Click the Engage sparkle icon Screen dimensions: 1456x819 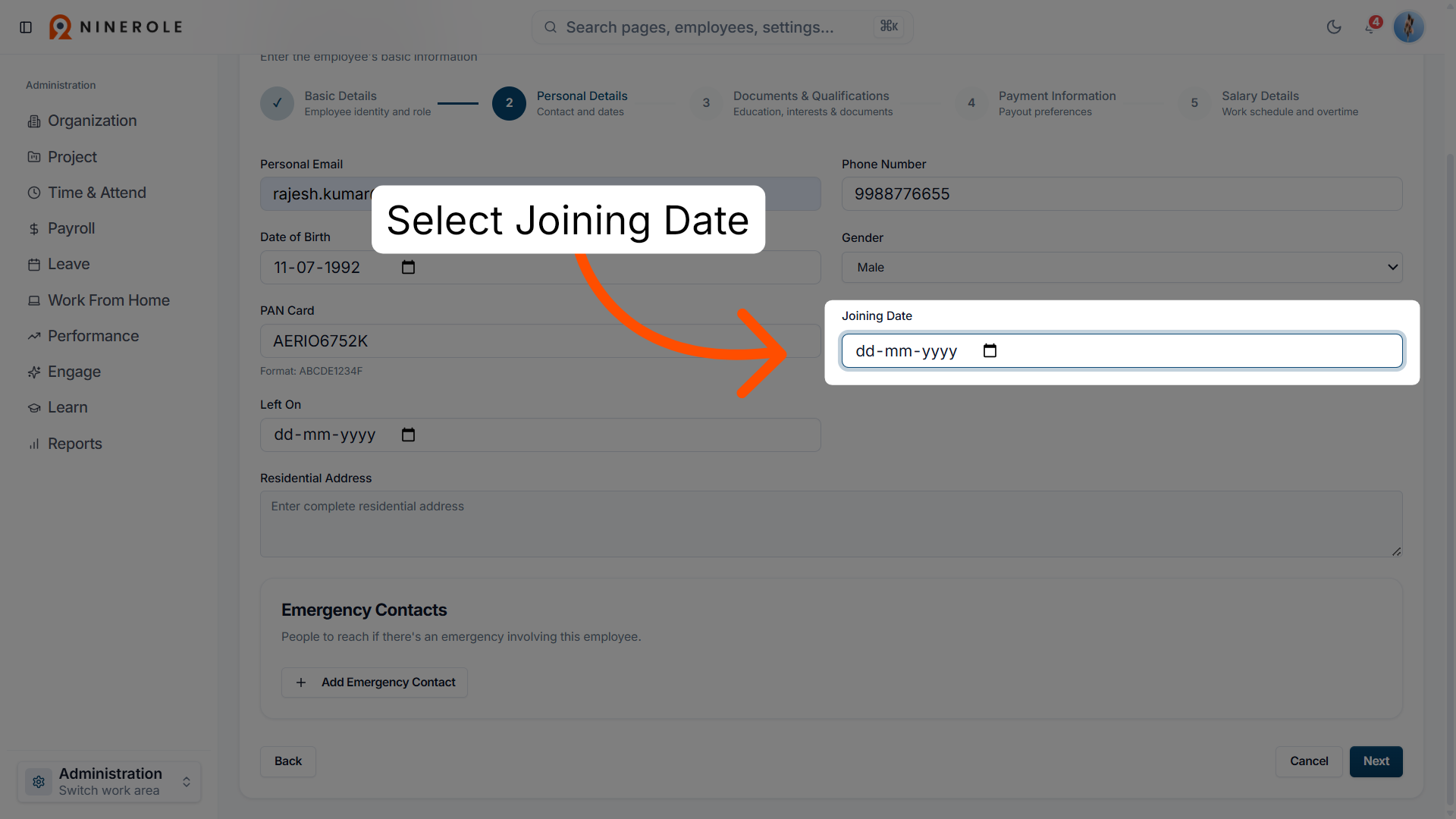click(34, 372)
